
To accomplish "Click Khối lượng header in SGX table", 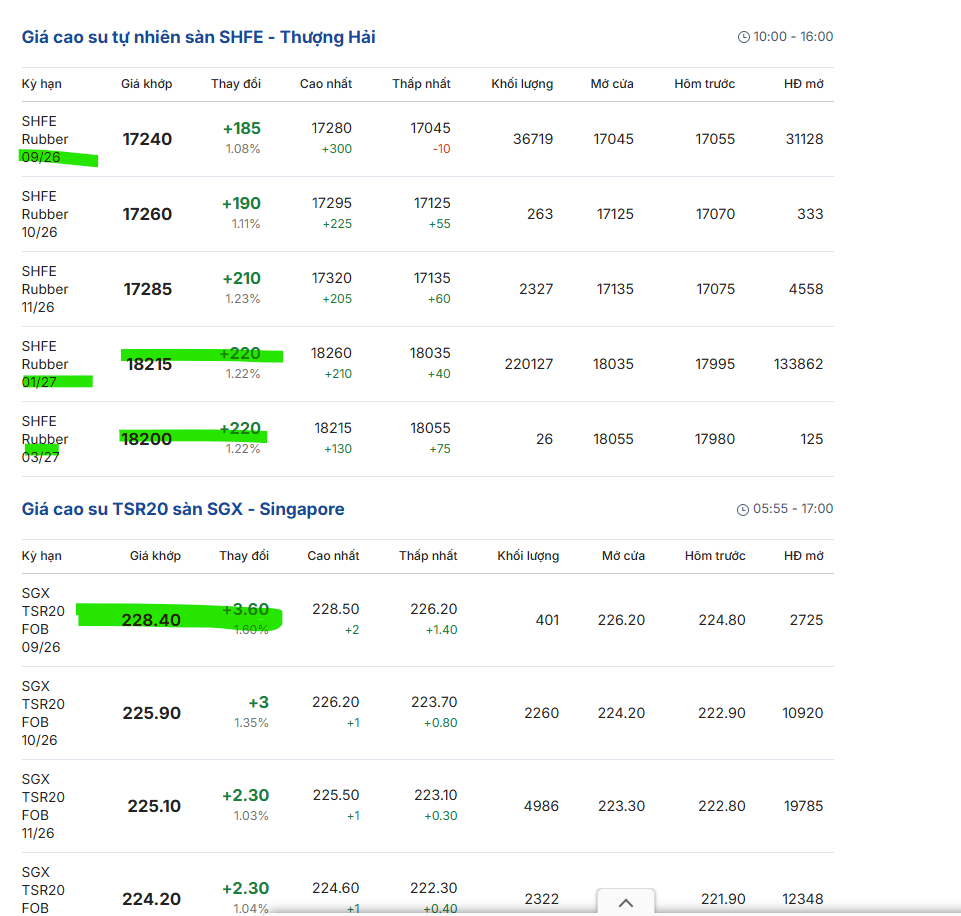I will coord(528,556).
